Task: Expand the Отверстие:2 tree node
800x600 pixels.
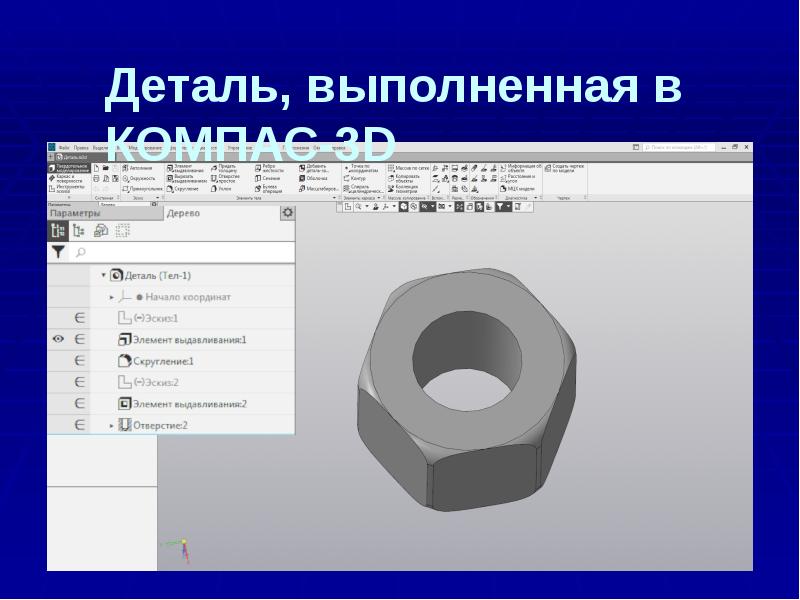Action: (112, 426)
